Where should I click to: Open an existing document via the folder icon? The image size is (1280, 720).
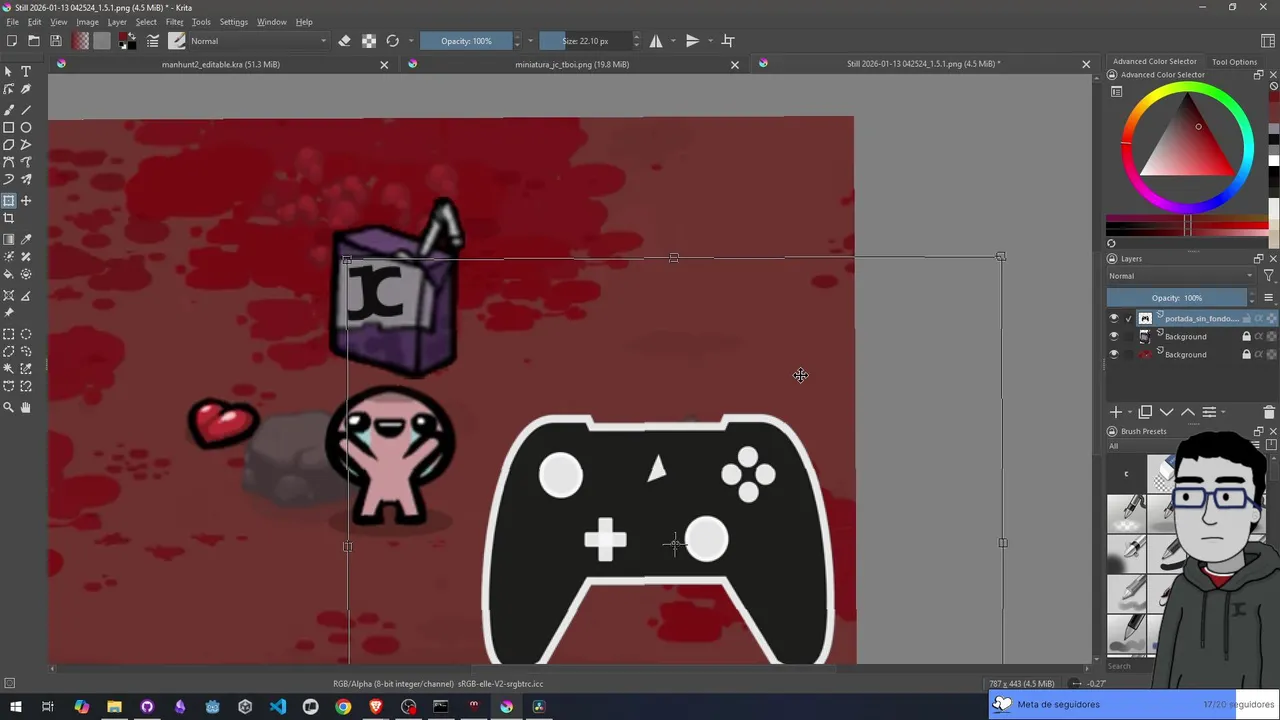(x=33, y=41)
